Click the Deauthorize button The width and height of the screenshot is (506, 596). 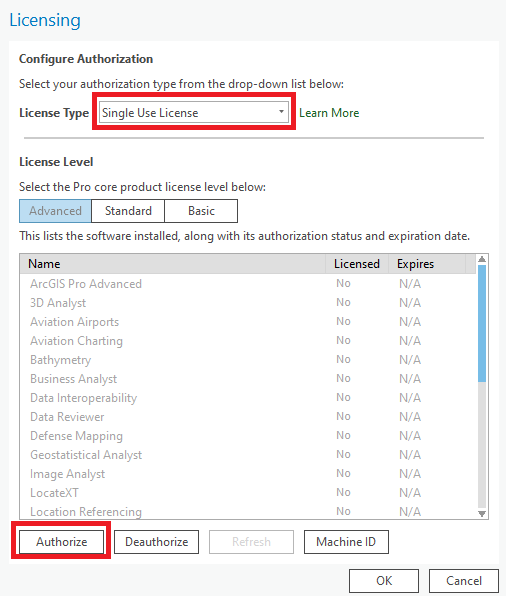[x=157, y=542]
